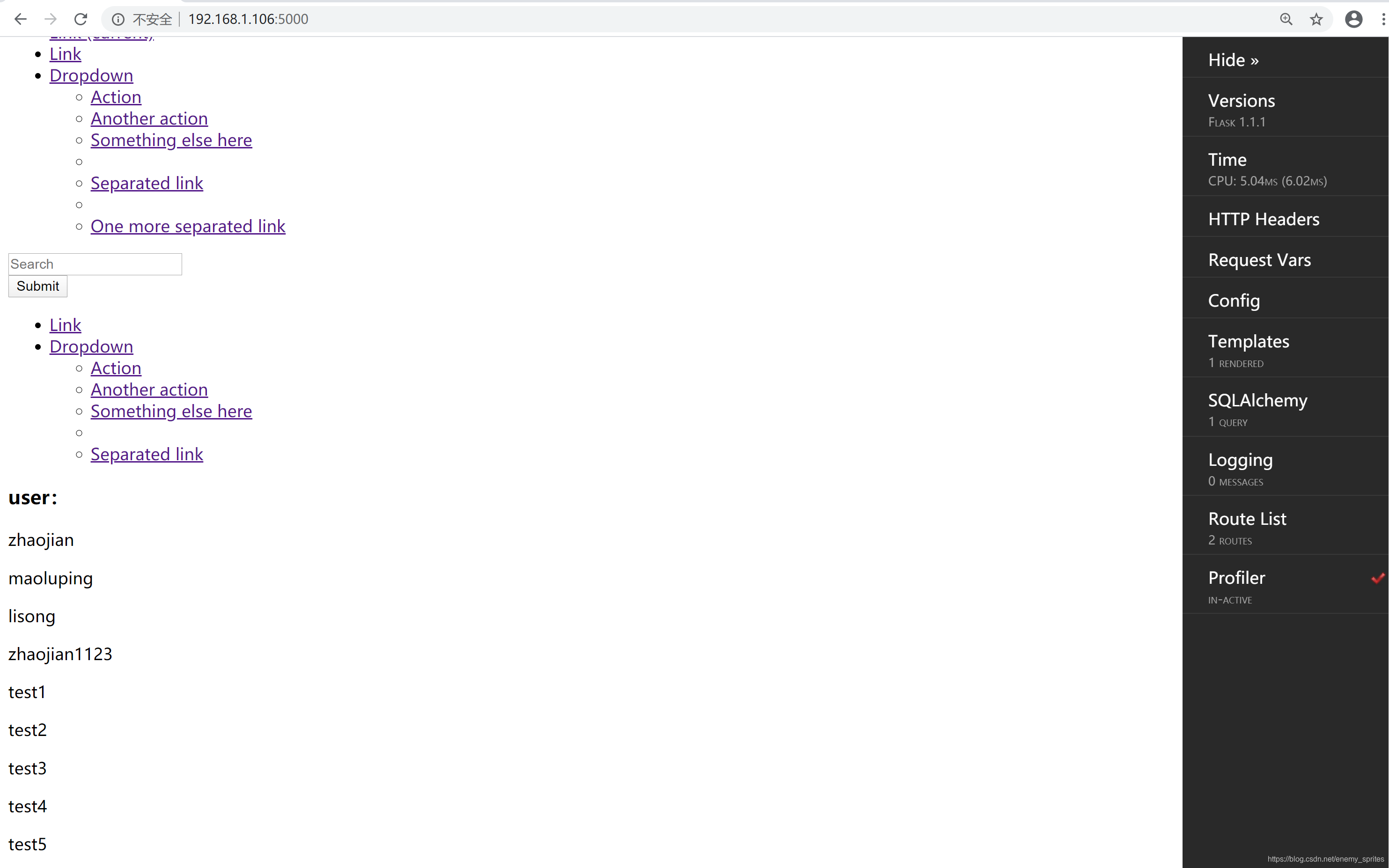
Task: Click into the Search input field
Action: [x=96, y=264]
